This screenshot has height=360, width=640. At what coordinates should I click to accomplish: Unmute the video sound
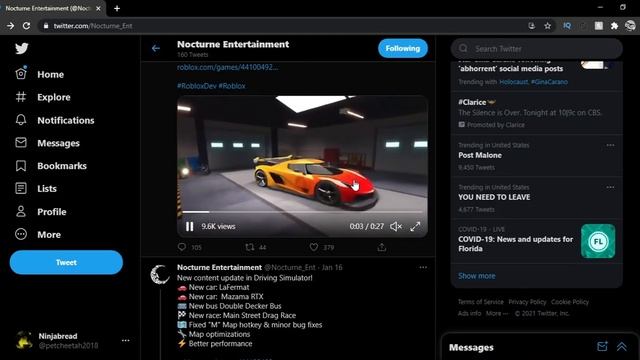396,227
